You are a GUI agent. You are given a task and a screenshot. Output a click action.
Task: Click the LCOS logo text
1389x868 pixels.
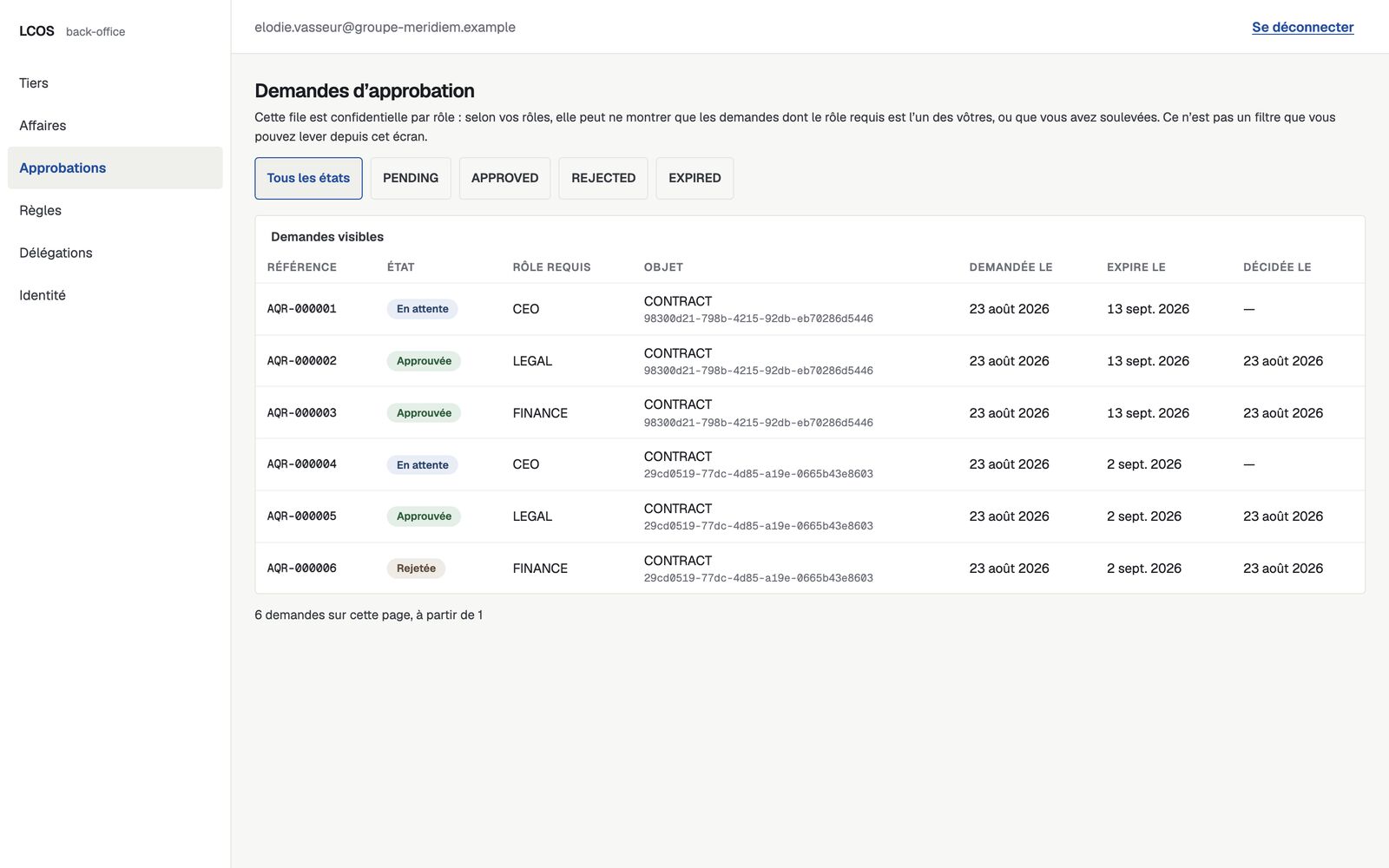pyautogui.click(x=36, y=31)
